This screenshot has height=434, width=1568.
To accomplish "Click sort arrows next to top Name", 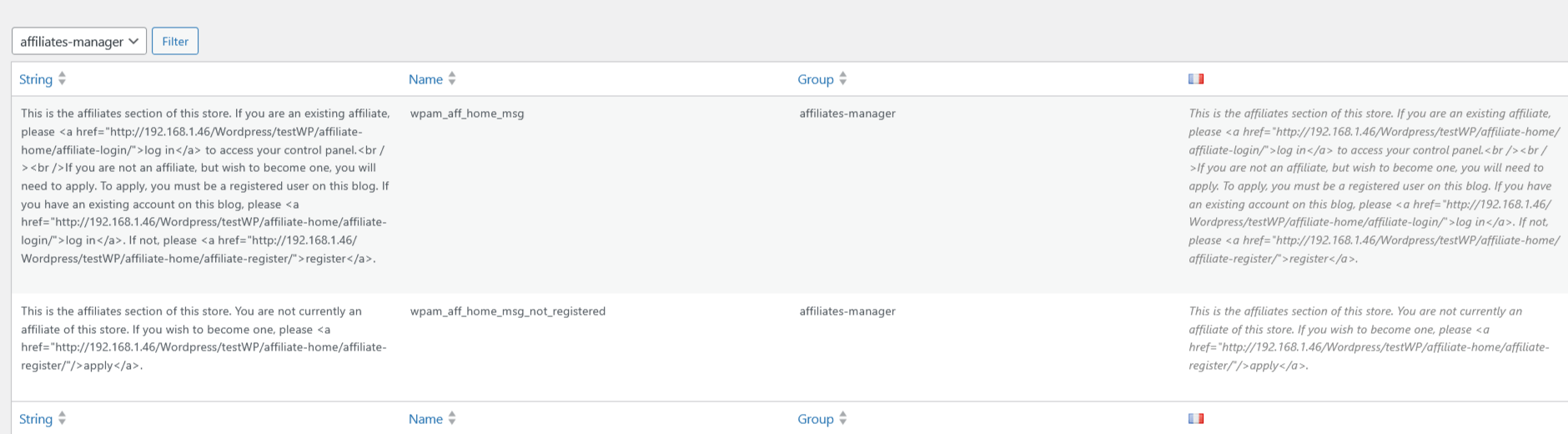I will click(452, 78).
